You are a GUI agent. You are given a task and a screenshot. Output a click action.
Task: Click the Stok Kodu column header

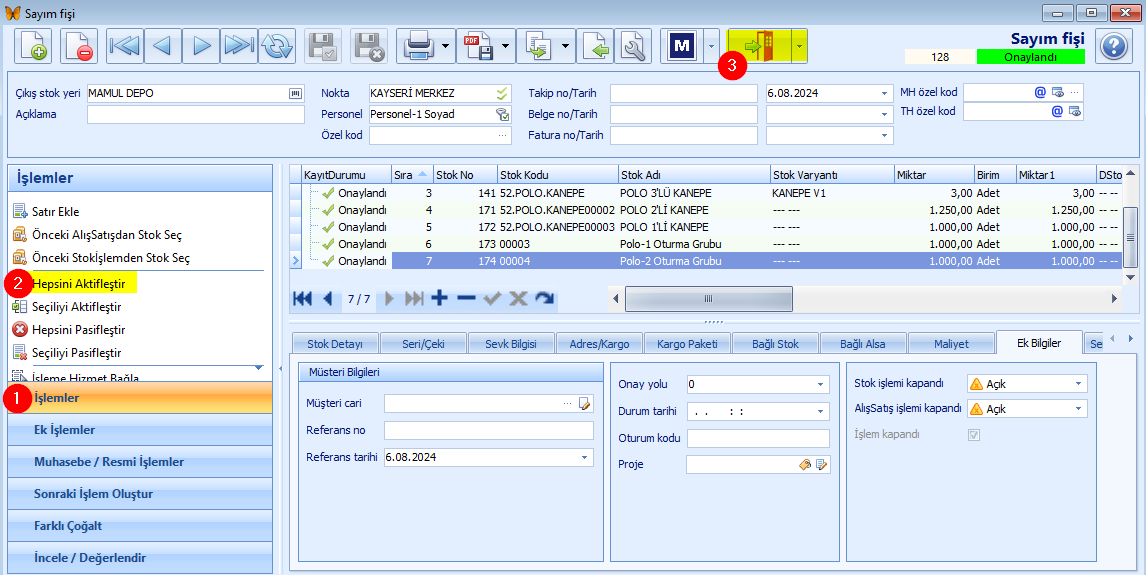tap(558, 175)
